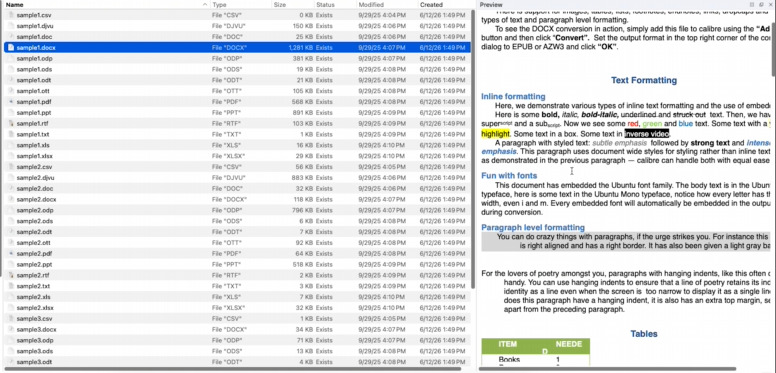Select the sample3.odp file name
This screenshot has width=776, height=373.
pos(35,340)
